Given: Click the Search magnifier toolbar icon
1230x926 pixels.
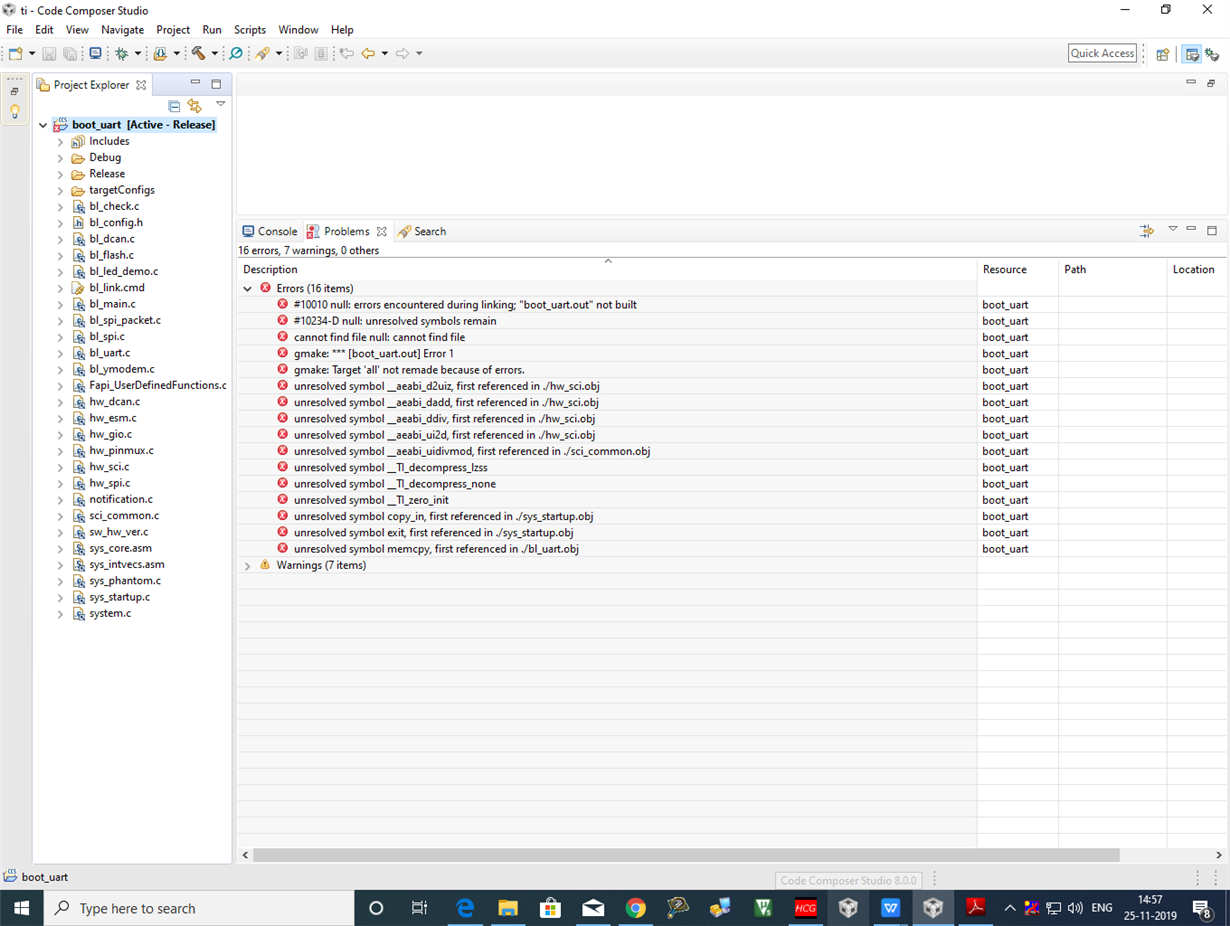Looking at the screenshot, I should point(236,53).
